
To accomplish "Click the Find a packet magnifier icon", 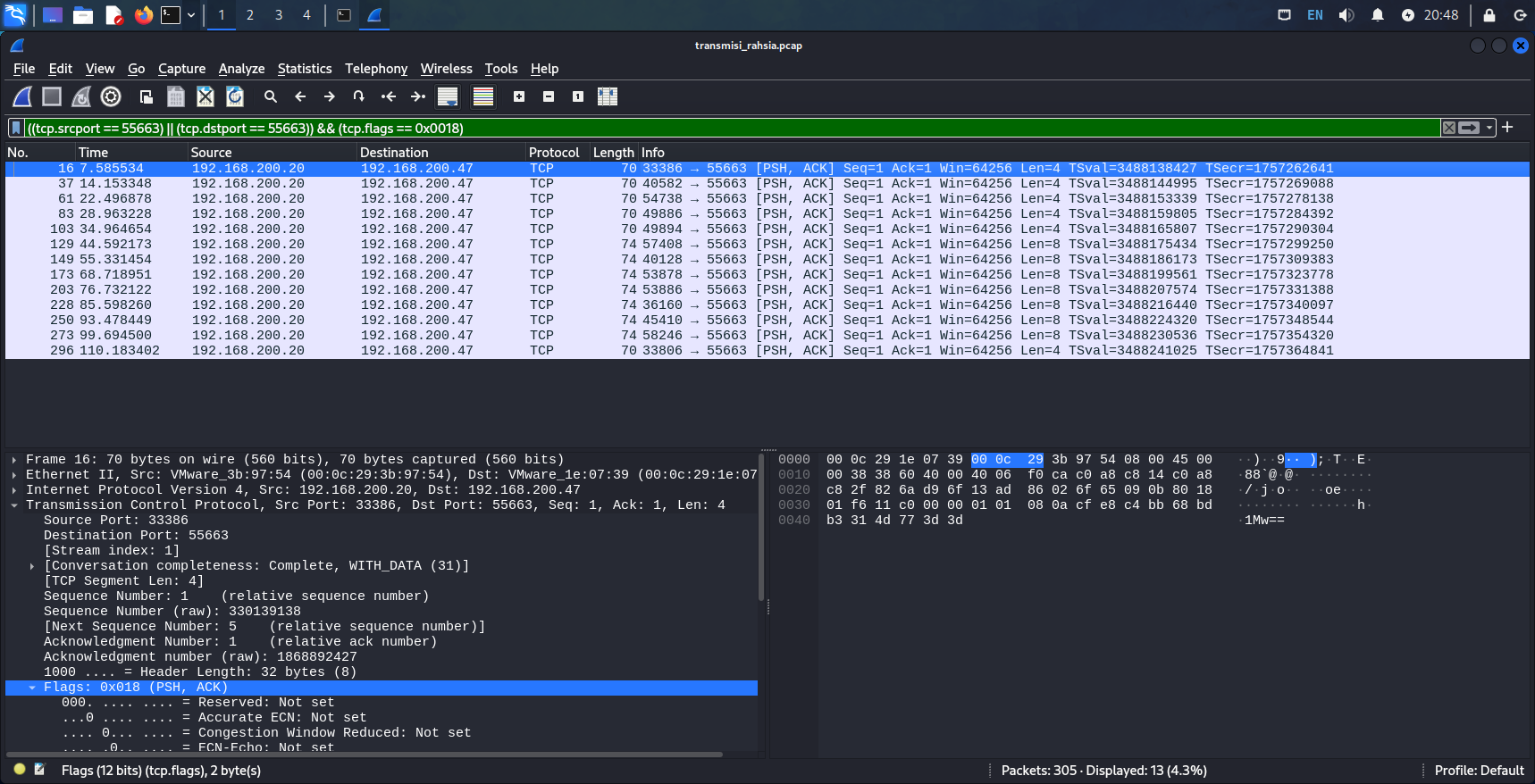I will (x=271, y=96).
